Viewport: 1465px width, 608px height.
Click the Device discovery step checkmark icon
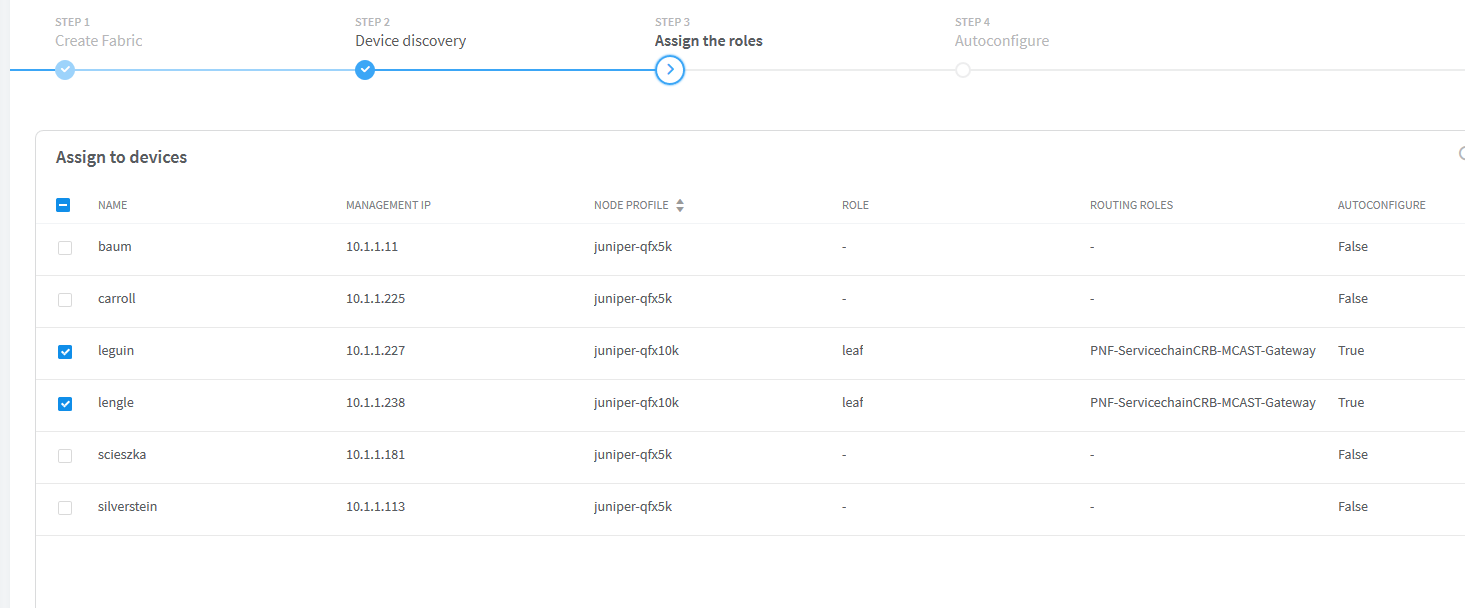tap(365, 70)
